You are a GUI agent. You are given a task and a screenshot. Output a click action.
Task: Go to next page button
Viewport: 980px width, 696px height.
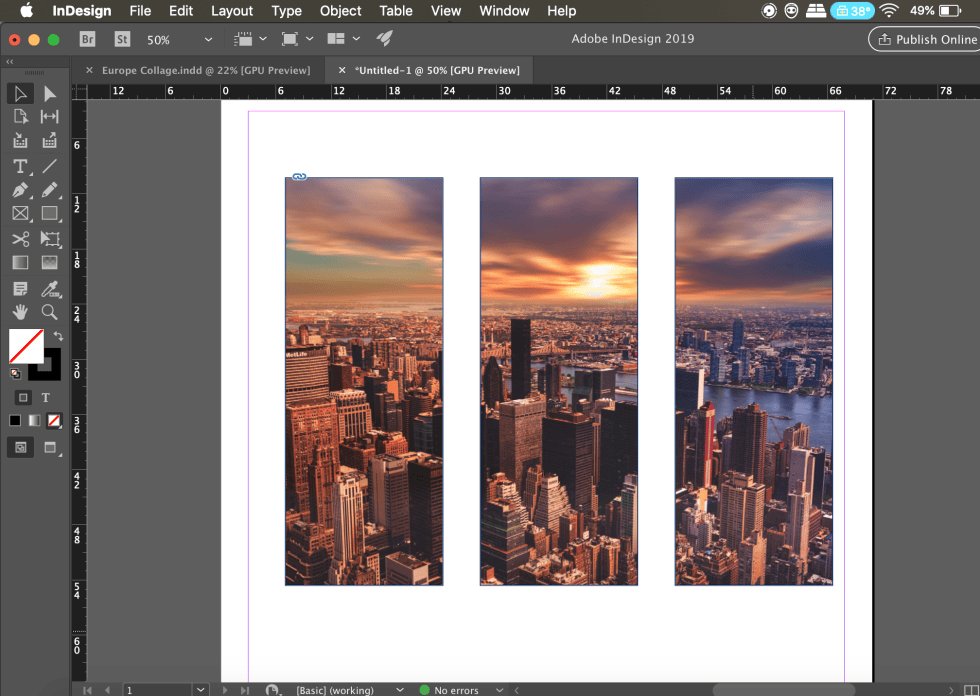225,690
